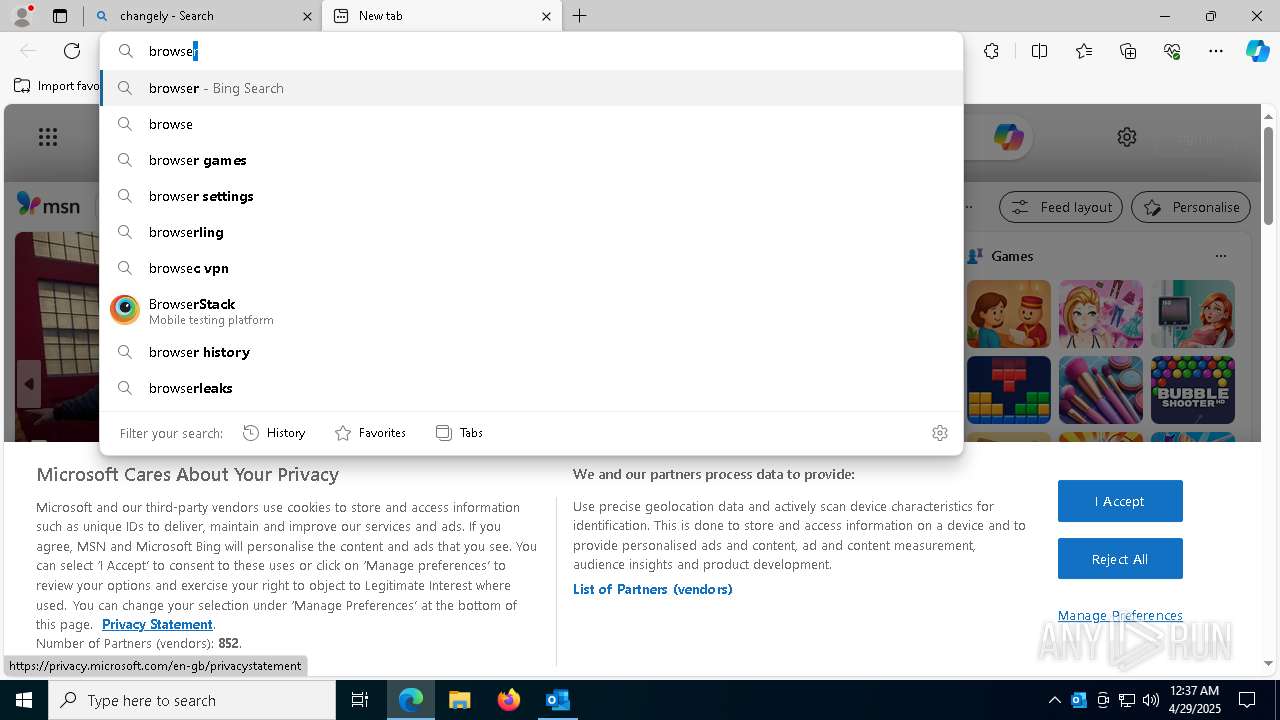This screenshot has height=720, width=1280.
Task: Open the apps grid launcher icon
Action: pyautogui.click(x=48, y=137)
